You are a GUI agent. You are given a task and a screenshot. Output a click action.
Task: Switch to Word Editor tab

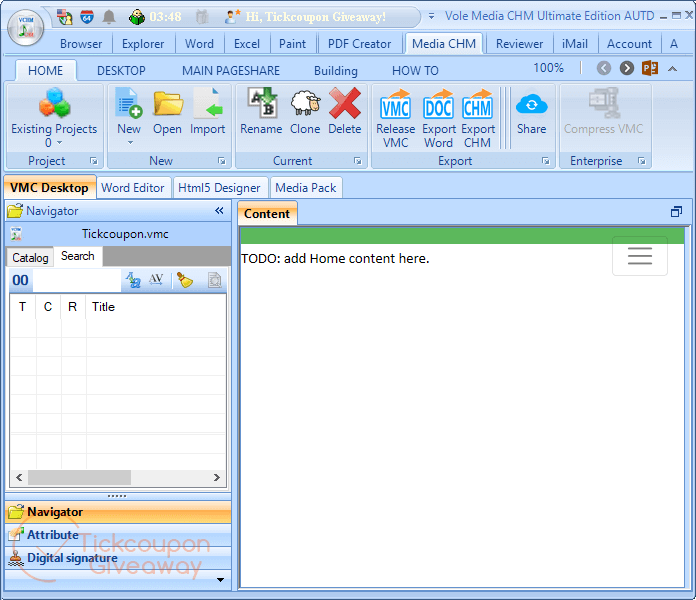[x=133, y=188]
